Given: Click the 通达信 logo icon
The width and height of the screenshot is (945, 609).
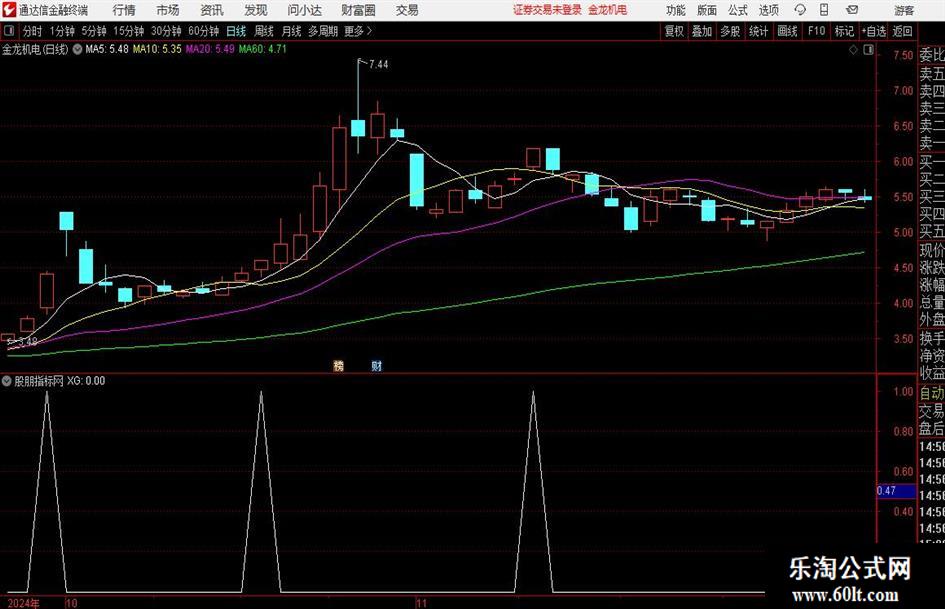Looking at the screenshot, I should pos(8,10).
